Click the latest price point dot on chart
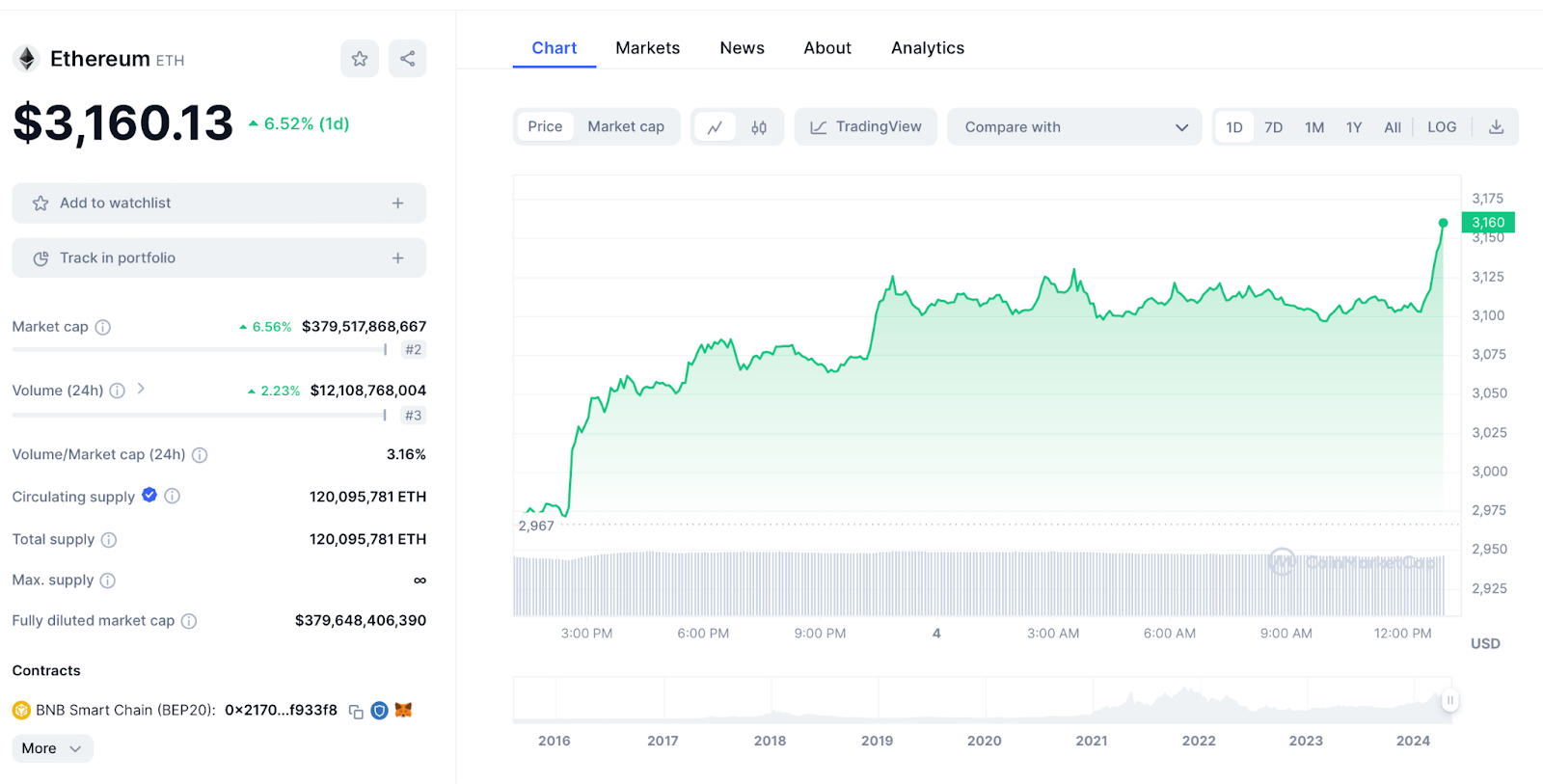This screenshot has height=784, width=1543. pyautogui.click(x=1443, y=223)
